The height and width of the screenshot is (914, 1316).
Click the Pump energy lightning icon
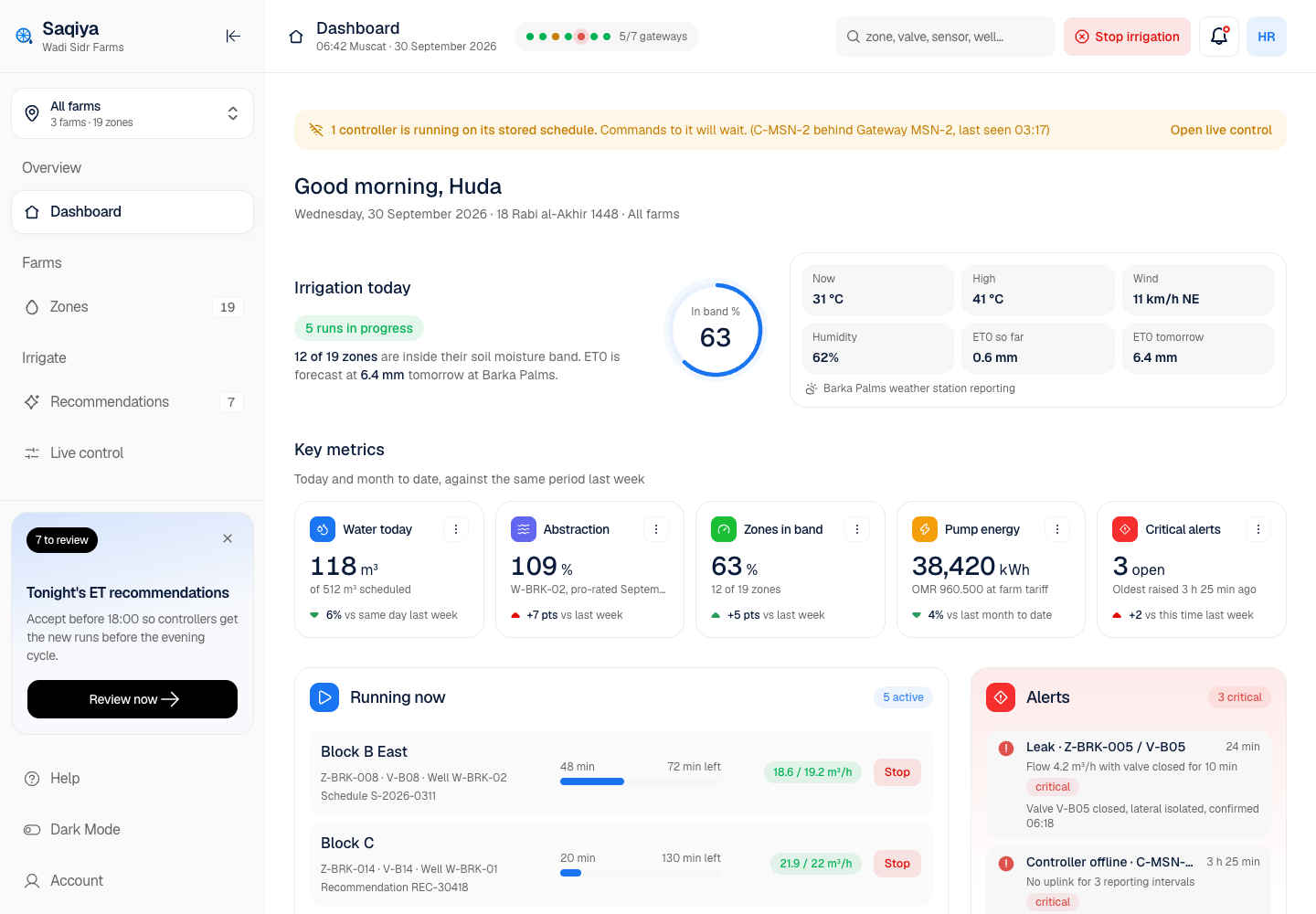point(925,529)
